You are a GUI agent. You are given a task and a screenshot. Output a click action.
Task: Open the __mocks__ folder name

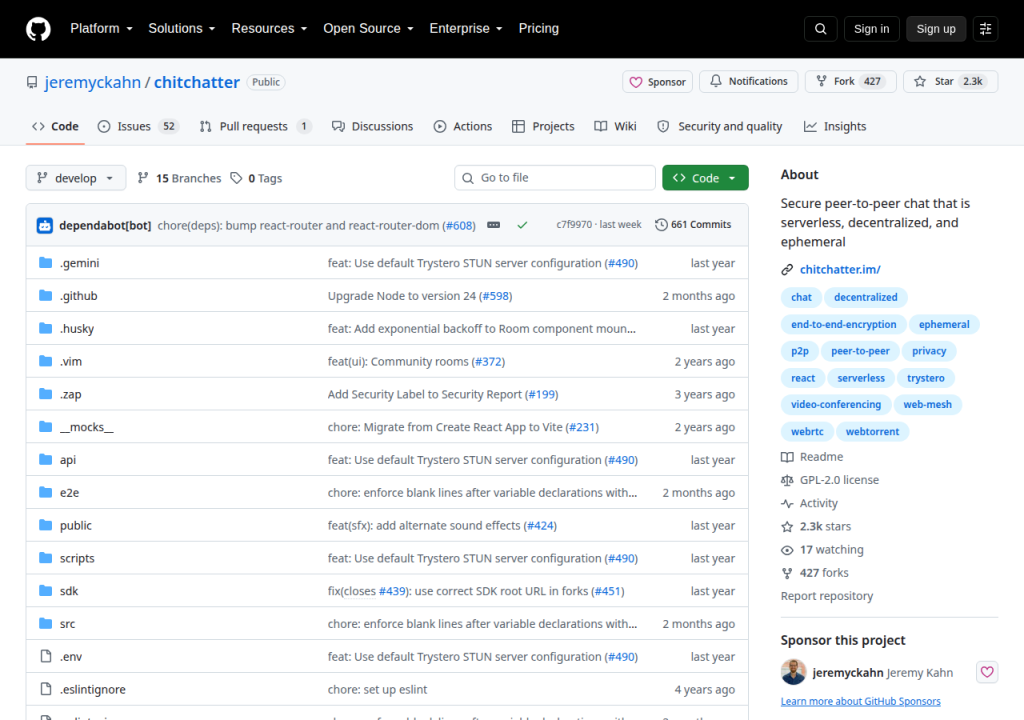pyautogui.click(x=87, y=427)
